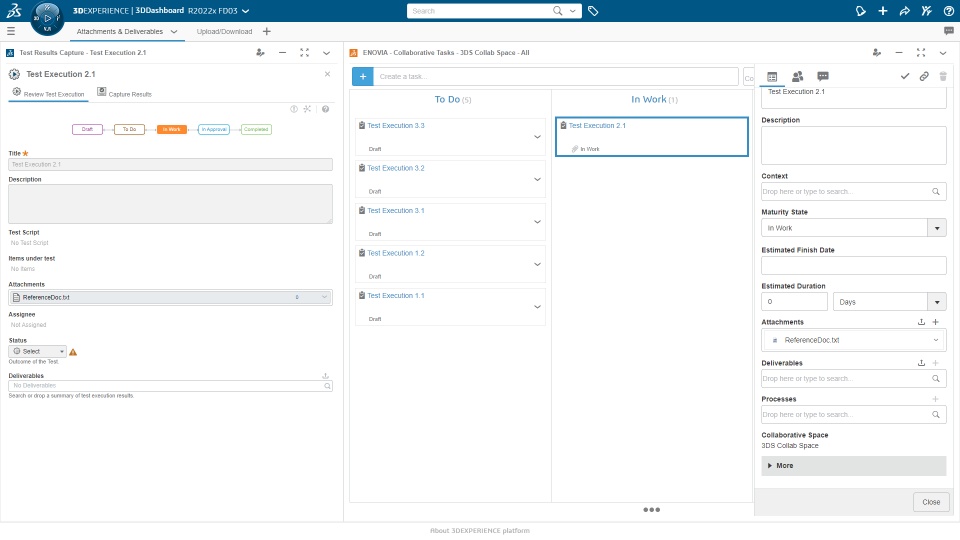Select the In Approval state in workflow
960x540 pixels.
click(214, 129)
